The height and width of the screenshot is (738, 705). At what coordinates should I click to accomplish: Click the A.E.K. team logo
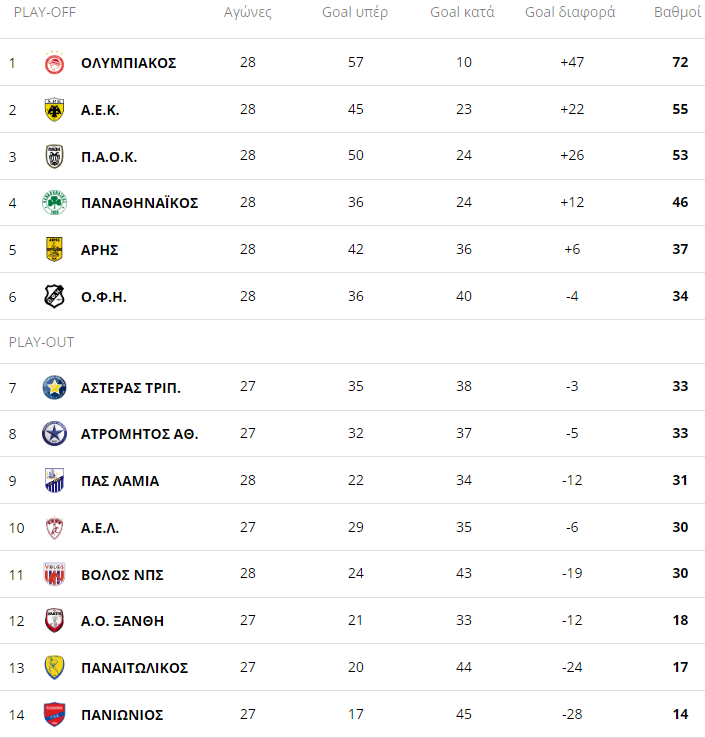(x=54, y=110)
